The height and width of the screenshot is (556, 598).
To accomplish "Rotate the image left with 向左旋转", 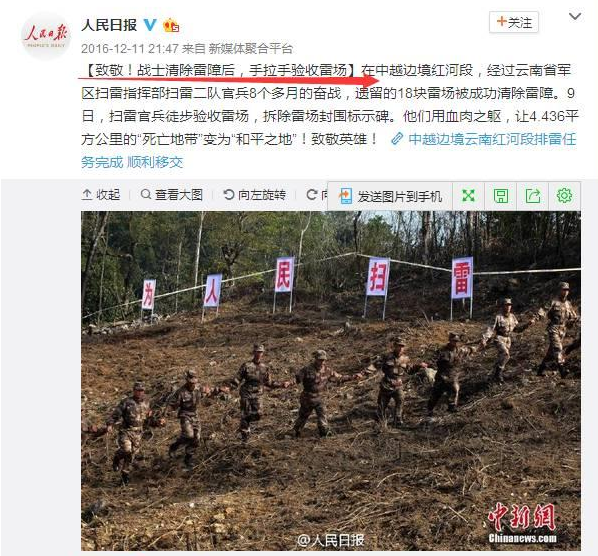I will [x=254, y=195].
